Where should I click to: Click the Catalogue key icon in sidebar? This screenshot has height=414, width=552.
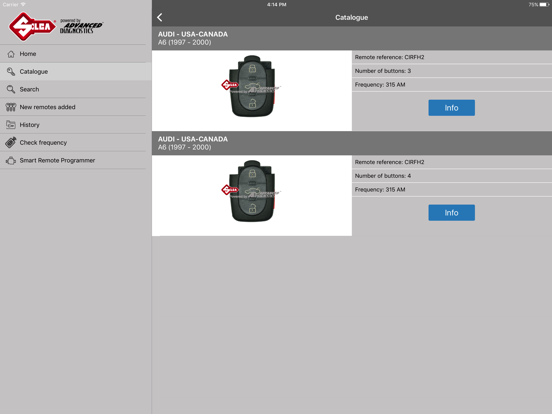click(x=11, y=71)
